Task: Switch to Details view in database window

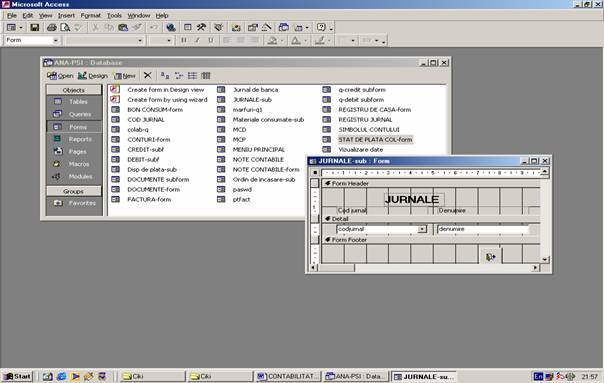Action: coord(206,76)
